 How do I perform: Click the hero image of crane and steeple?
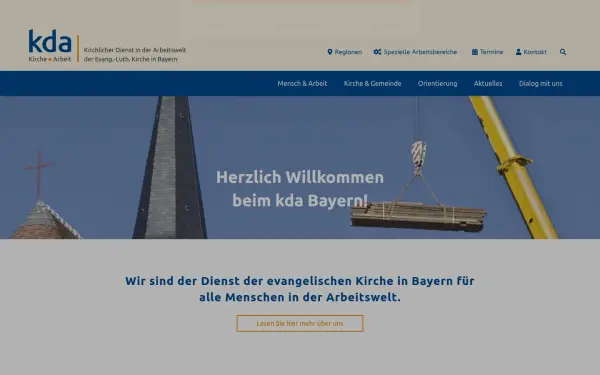[300, 167]
